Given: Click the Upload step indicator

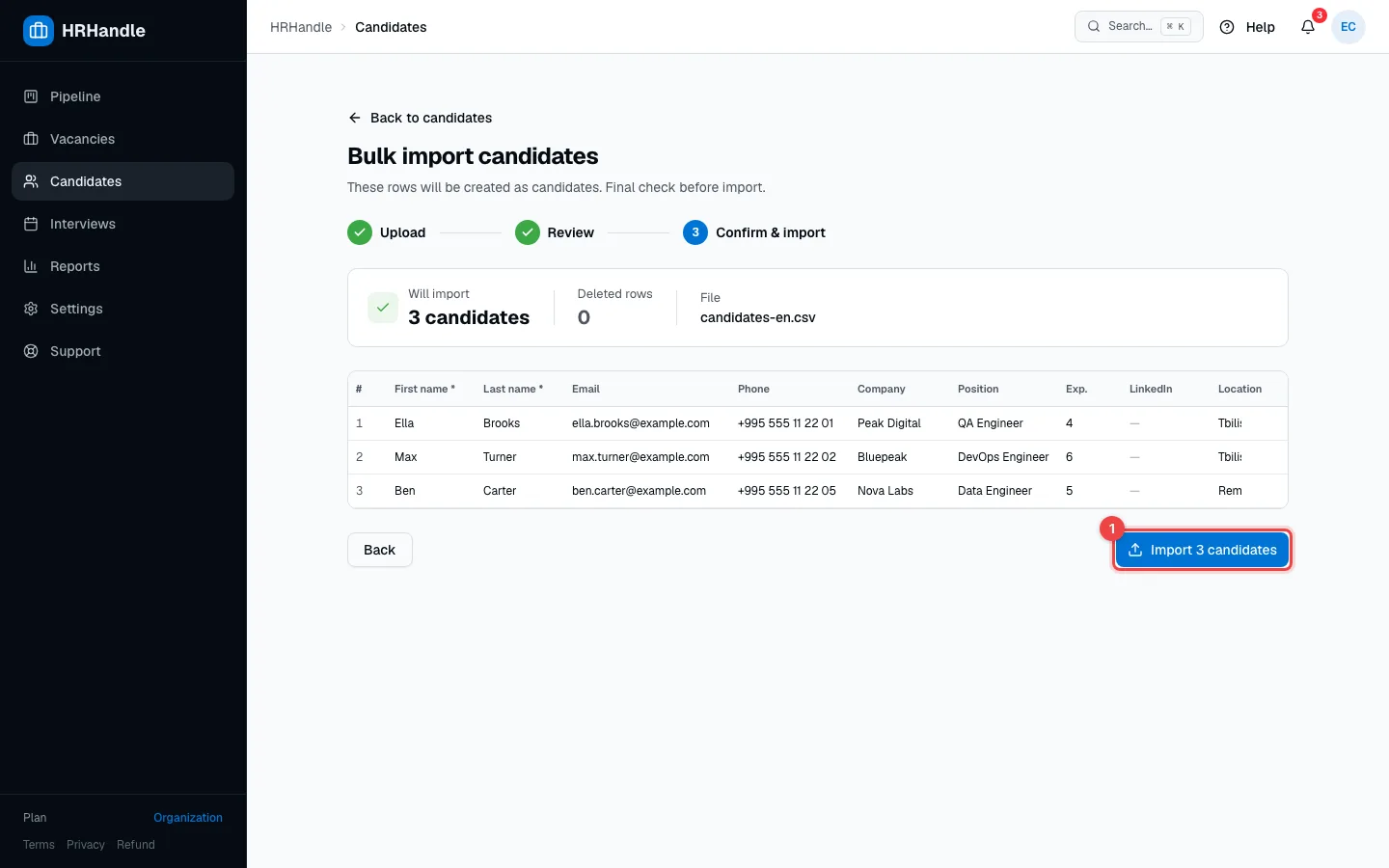Looking at the screenshot, I should point(387,232).
